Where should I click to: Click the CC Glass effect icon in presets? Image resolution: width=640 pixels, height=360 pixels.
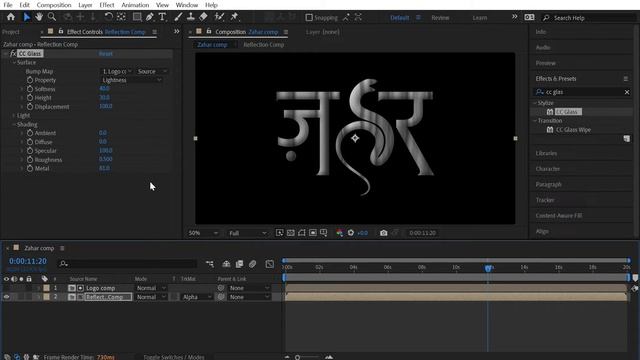click(x=550, y=112)
